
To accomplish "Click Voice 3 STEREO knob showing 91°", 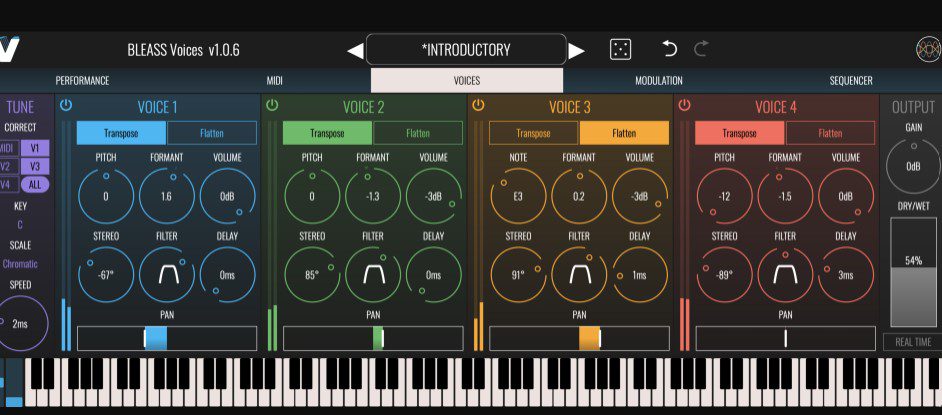I will tap(518, 274).
